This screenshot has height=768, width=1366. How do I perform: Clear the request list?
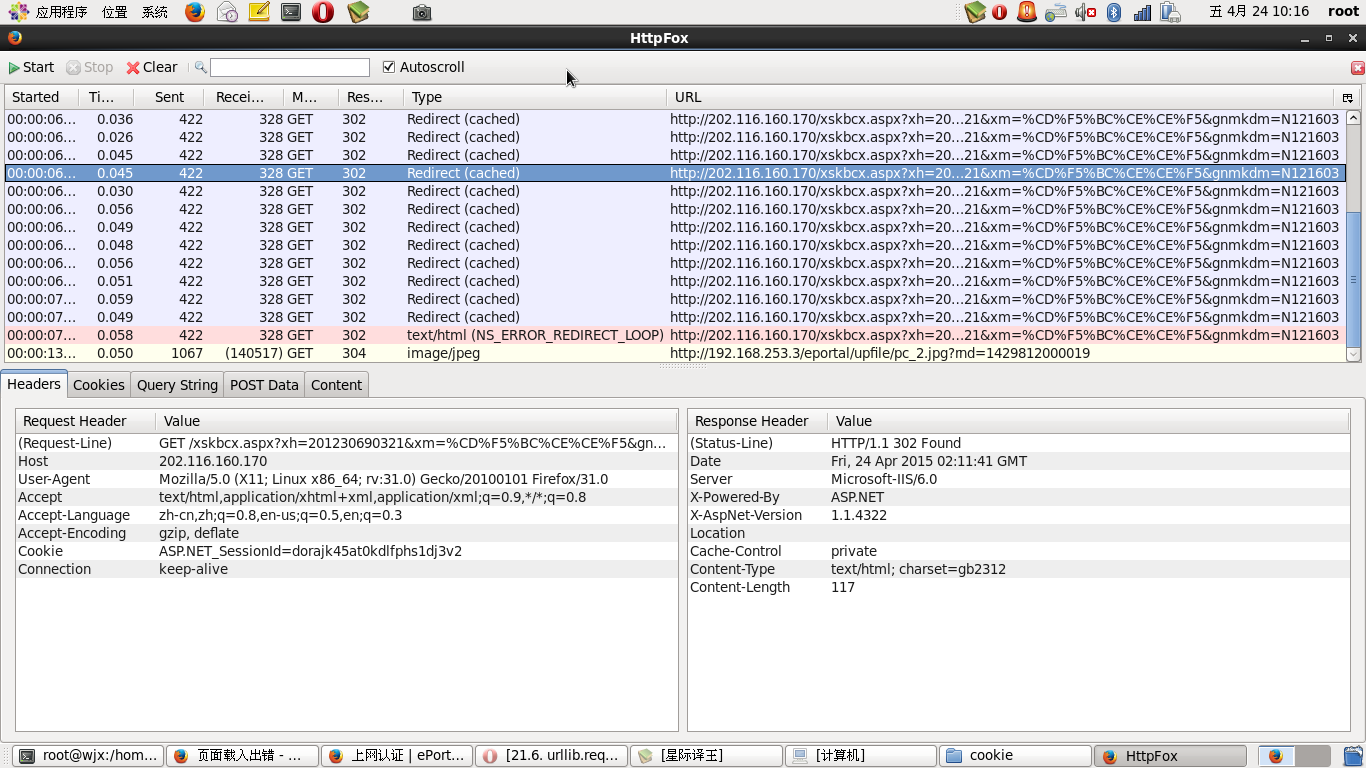(152, 67)
